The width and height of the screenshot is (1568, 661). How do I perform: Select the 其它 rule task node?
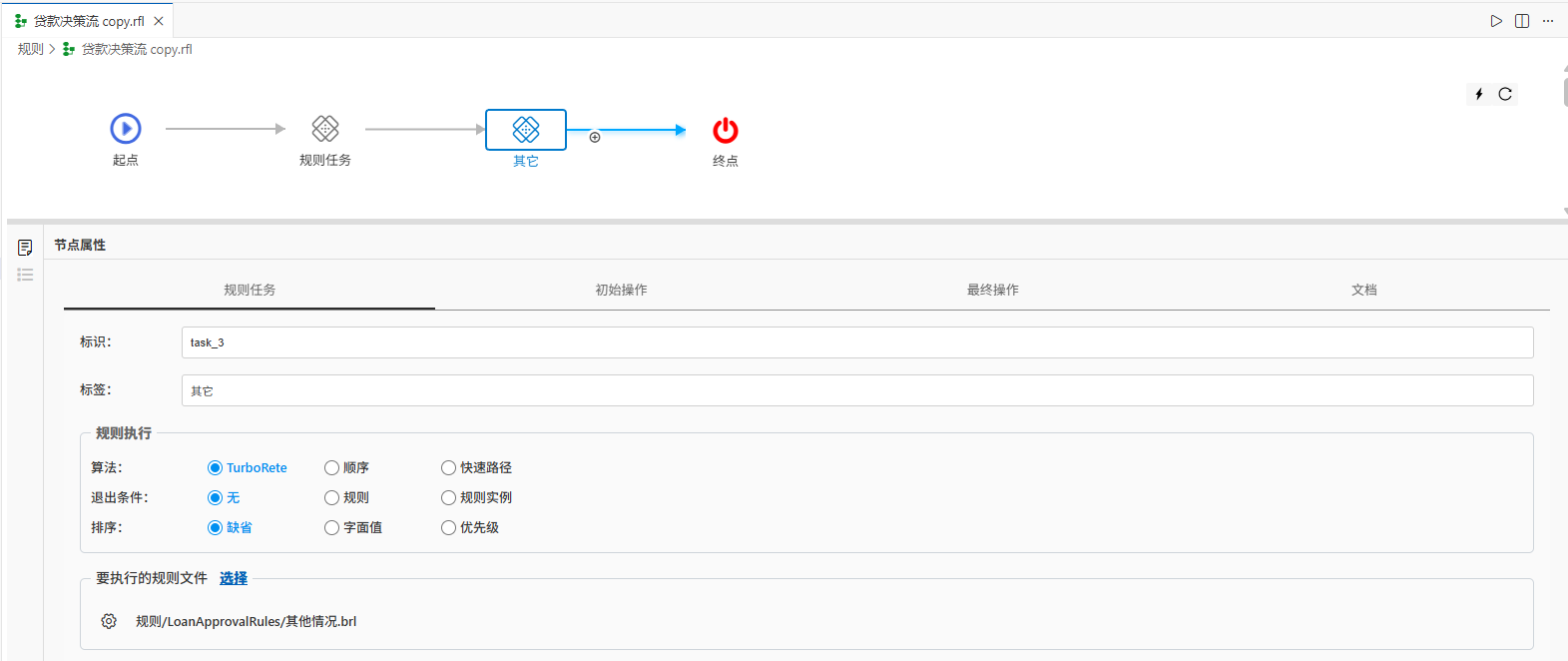pyautogui.click(x=526, y=130)
